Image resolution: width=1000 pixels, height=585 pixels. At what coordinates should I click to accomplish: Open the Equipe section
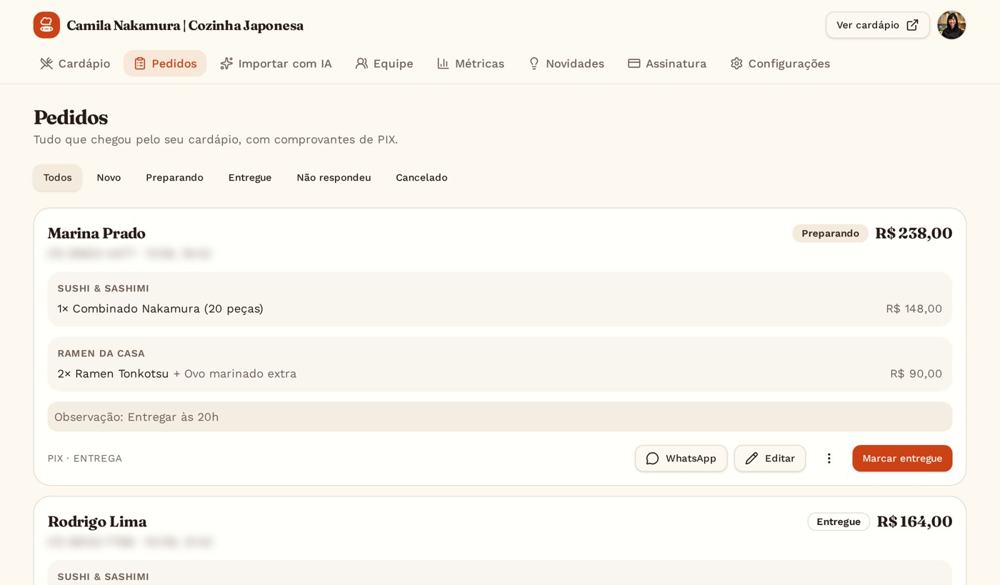[384, 63]
